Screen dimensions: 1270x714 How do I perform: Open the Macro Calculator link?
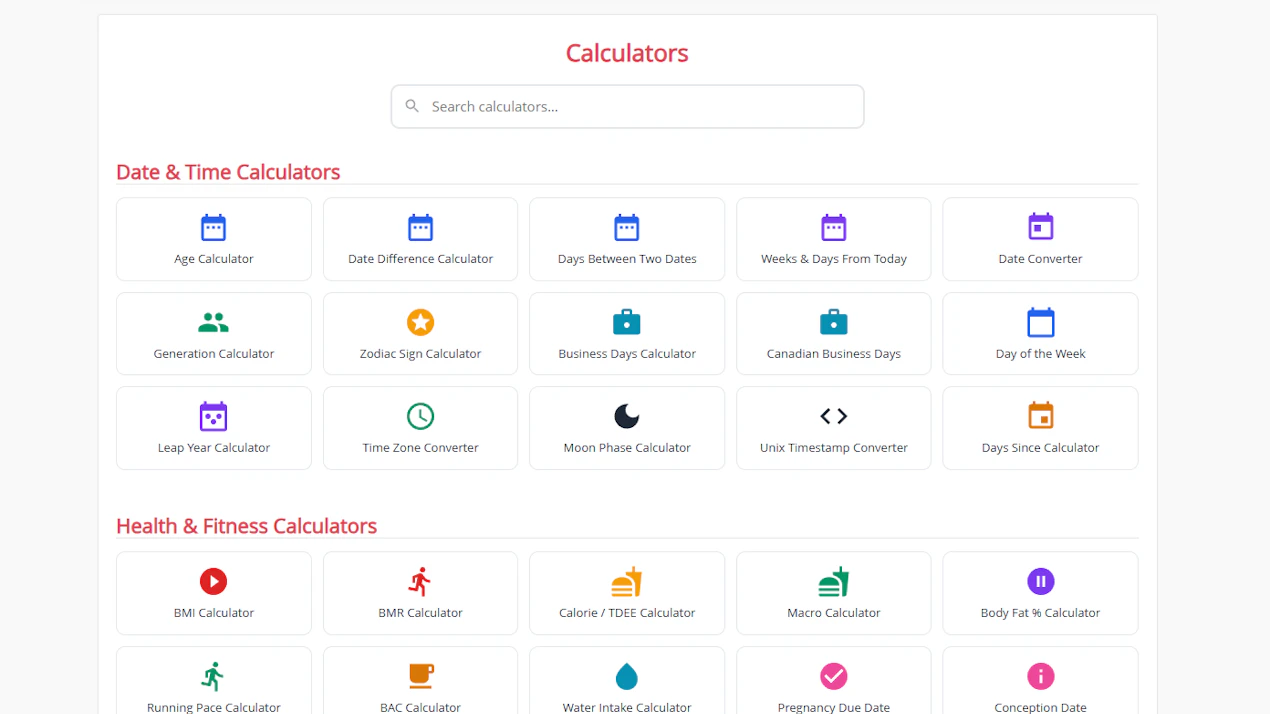point(834,593)
